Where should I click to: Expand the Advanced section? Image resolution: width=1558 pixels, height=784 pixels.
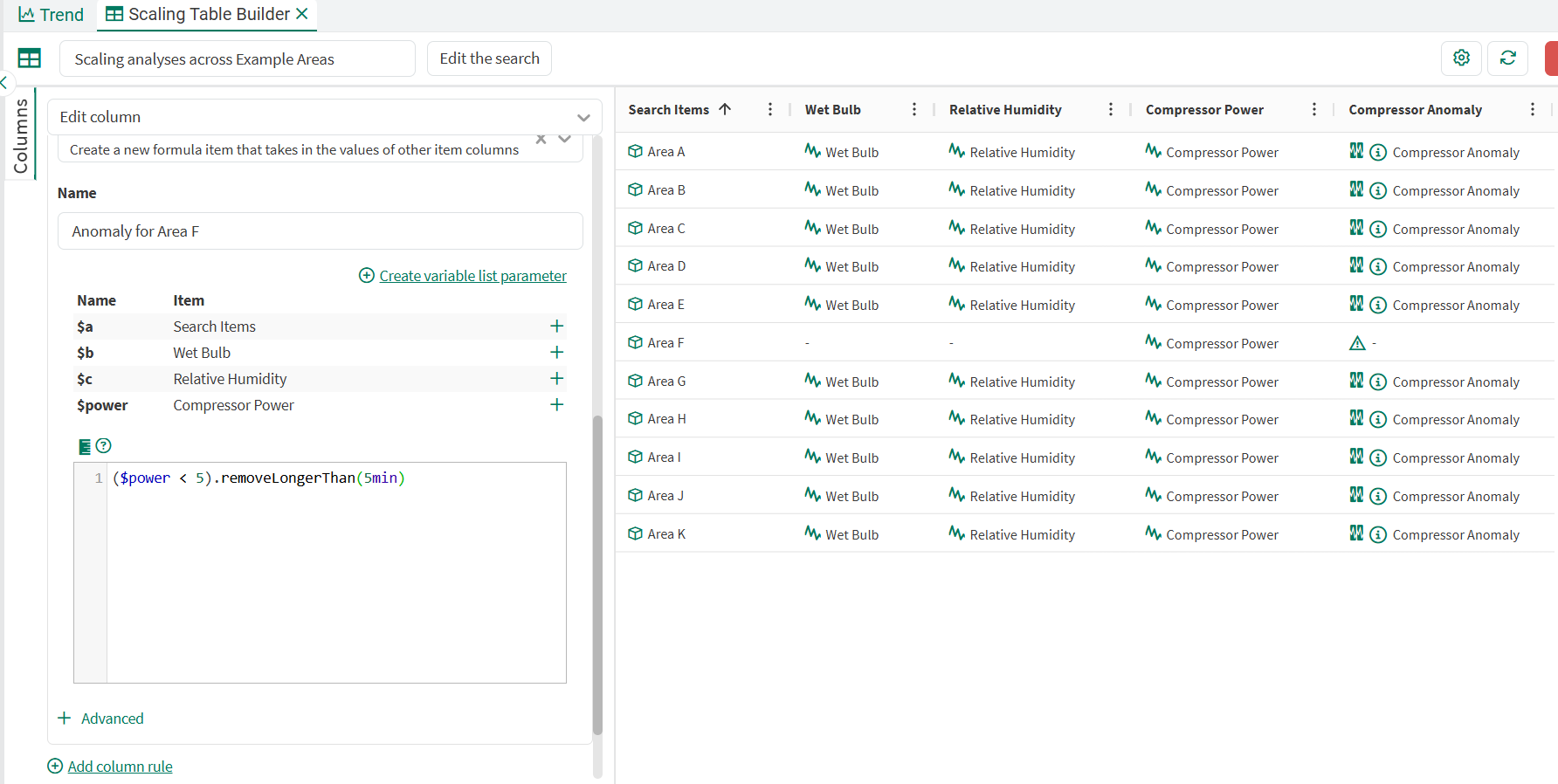pyautogui.click(x=100, y=719)
